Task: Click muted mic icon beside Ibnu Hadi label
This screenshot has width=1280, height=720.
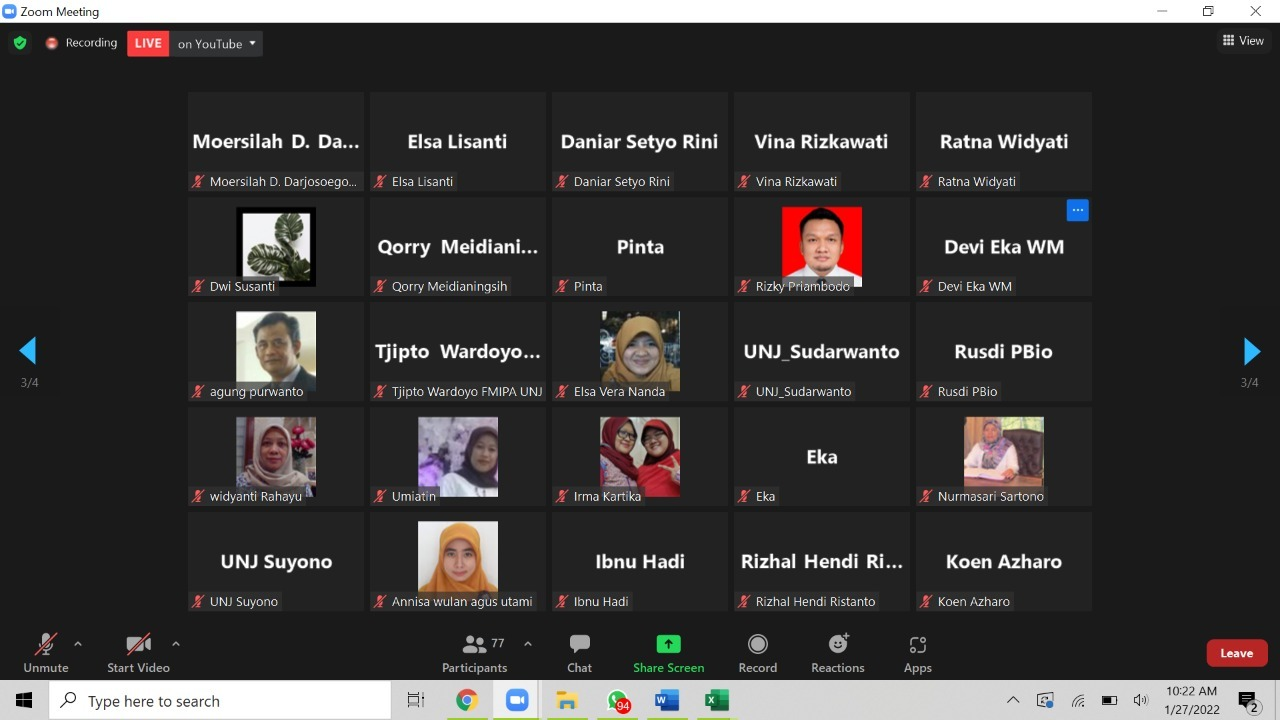Action: click(562, 601)
